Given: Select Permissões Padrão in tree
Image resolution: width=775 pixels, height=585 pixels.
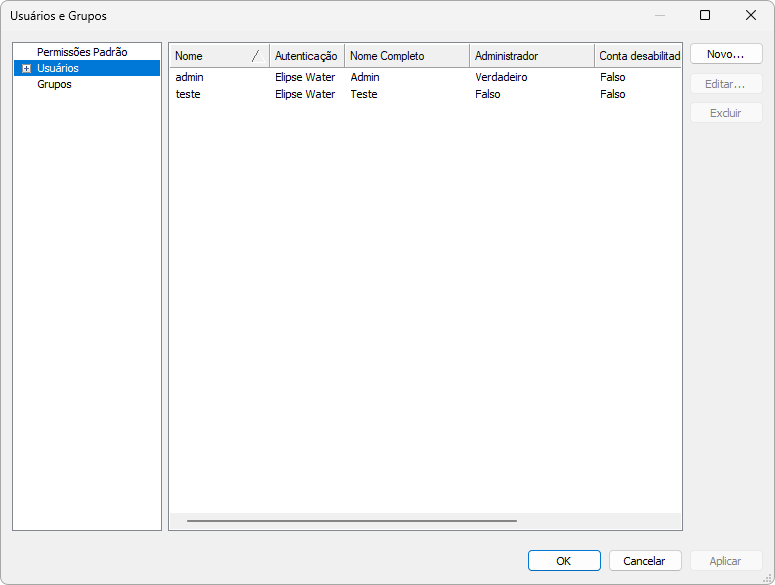Looking at the screenshot, I should pyautogui.click(x=82, y=52).
